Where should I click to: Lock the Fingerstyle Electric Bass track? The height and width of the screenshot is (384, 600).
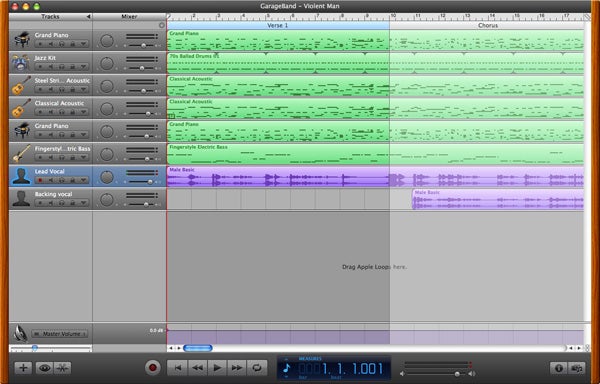(x=72, y=158)
